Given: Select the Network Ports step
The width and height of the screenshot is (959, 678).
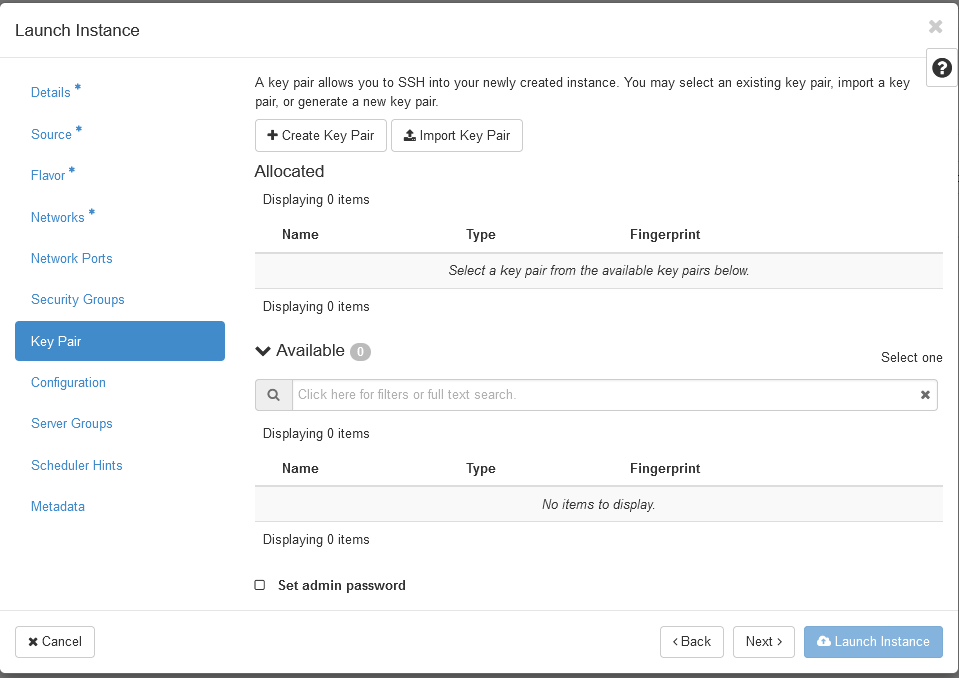Looking at the screenshot, I should coord(72,259).
